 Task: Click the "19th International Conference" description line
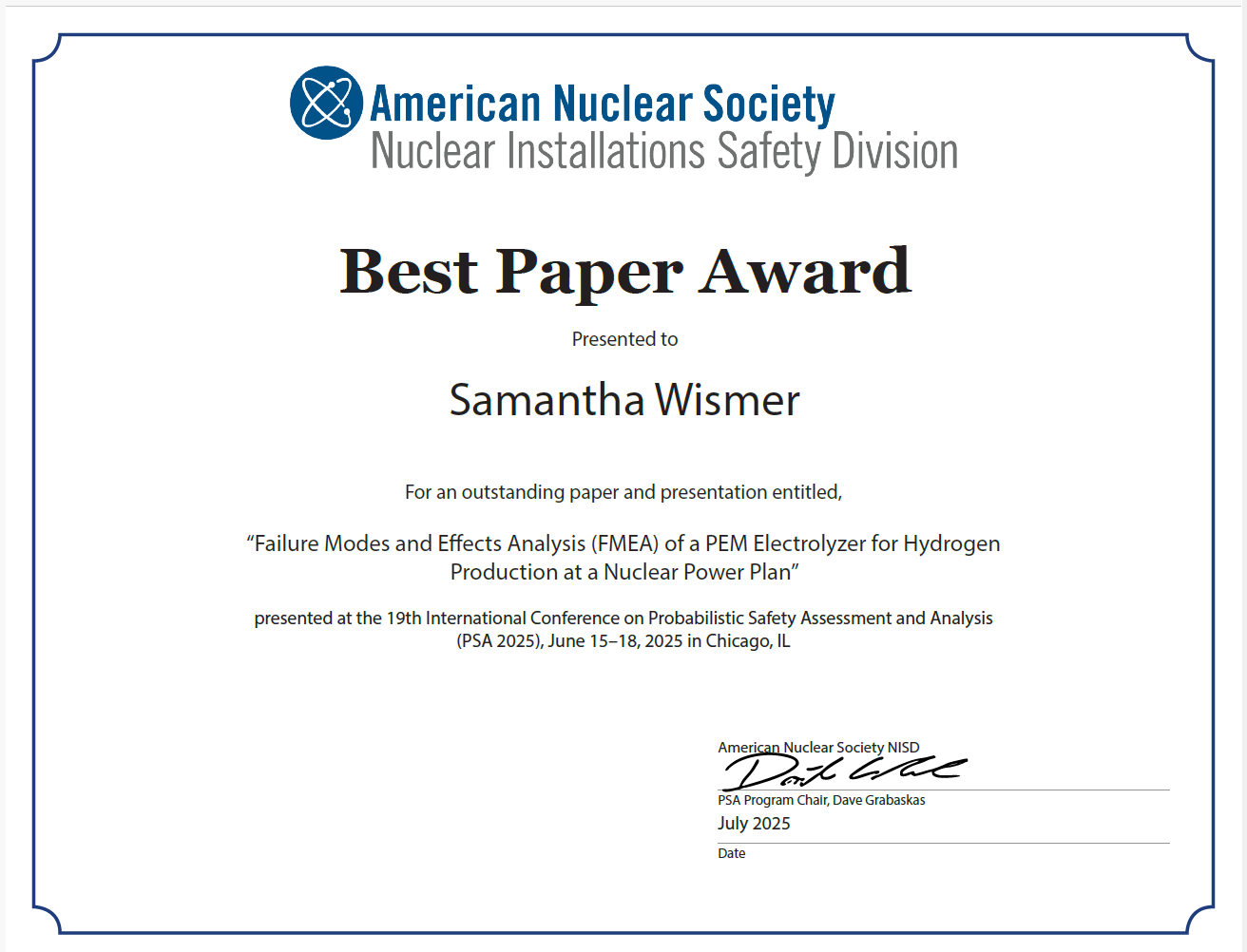pyautogui.click(x=623, y=618)
